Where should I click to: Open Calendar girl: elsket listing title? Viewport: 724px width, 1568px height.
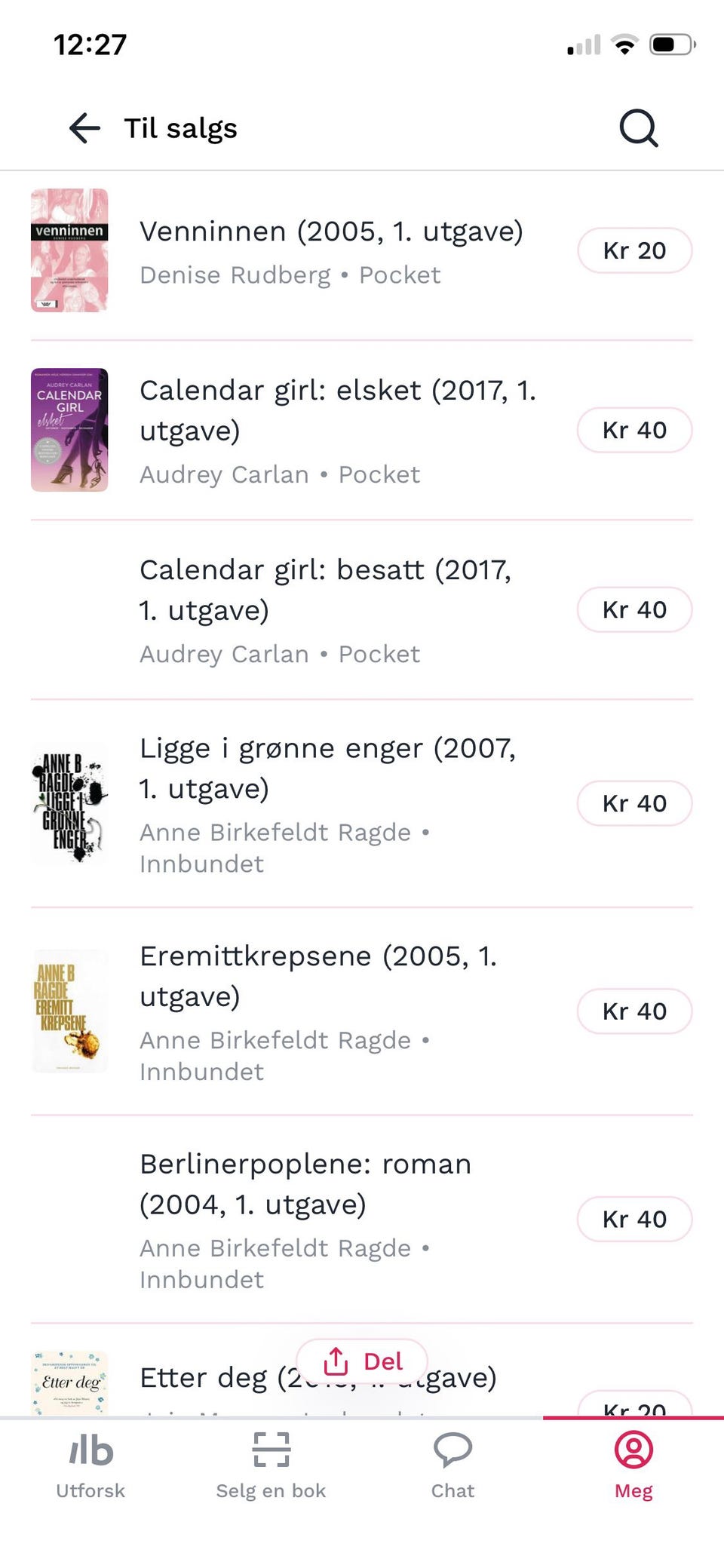(x=338, y=410)
